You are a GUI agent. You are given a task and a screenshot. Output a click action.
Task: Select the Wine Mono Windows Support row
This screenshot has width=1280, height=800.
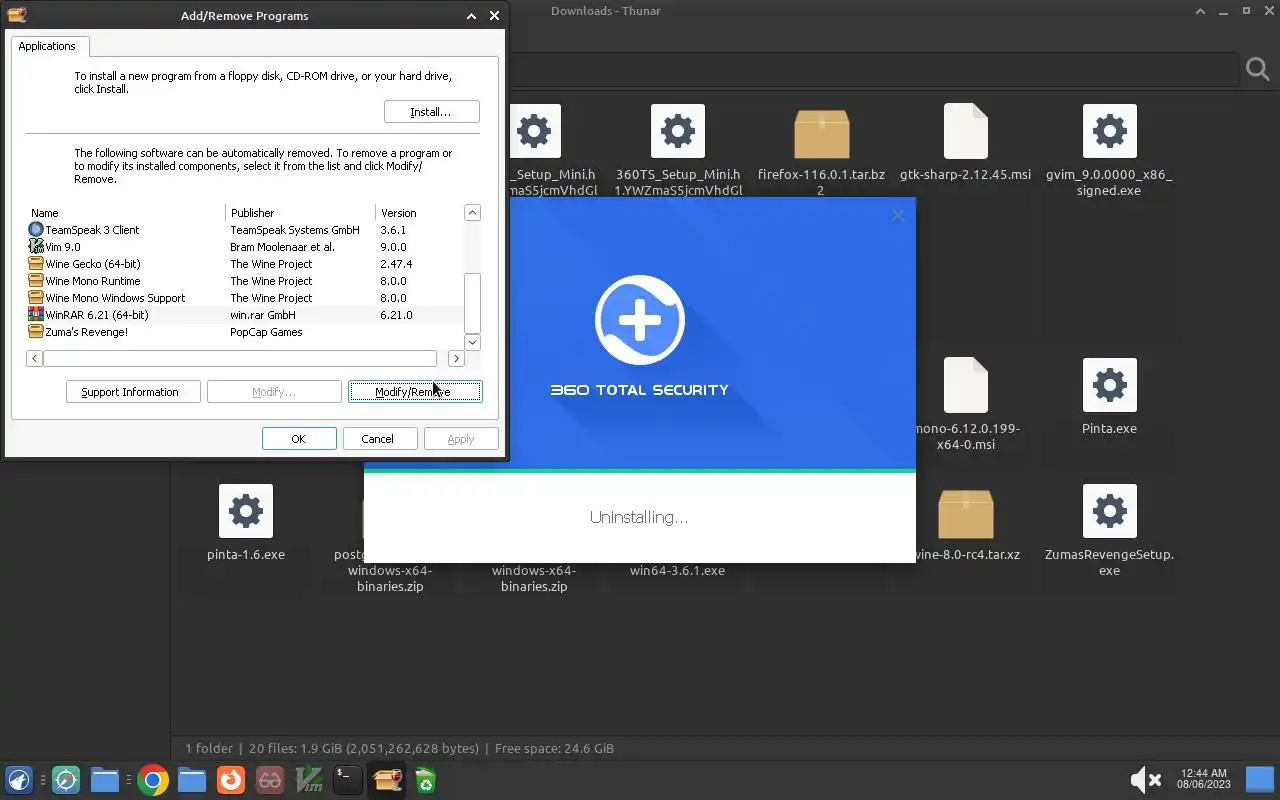pyautogui.click(x=245, y=298)
